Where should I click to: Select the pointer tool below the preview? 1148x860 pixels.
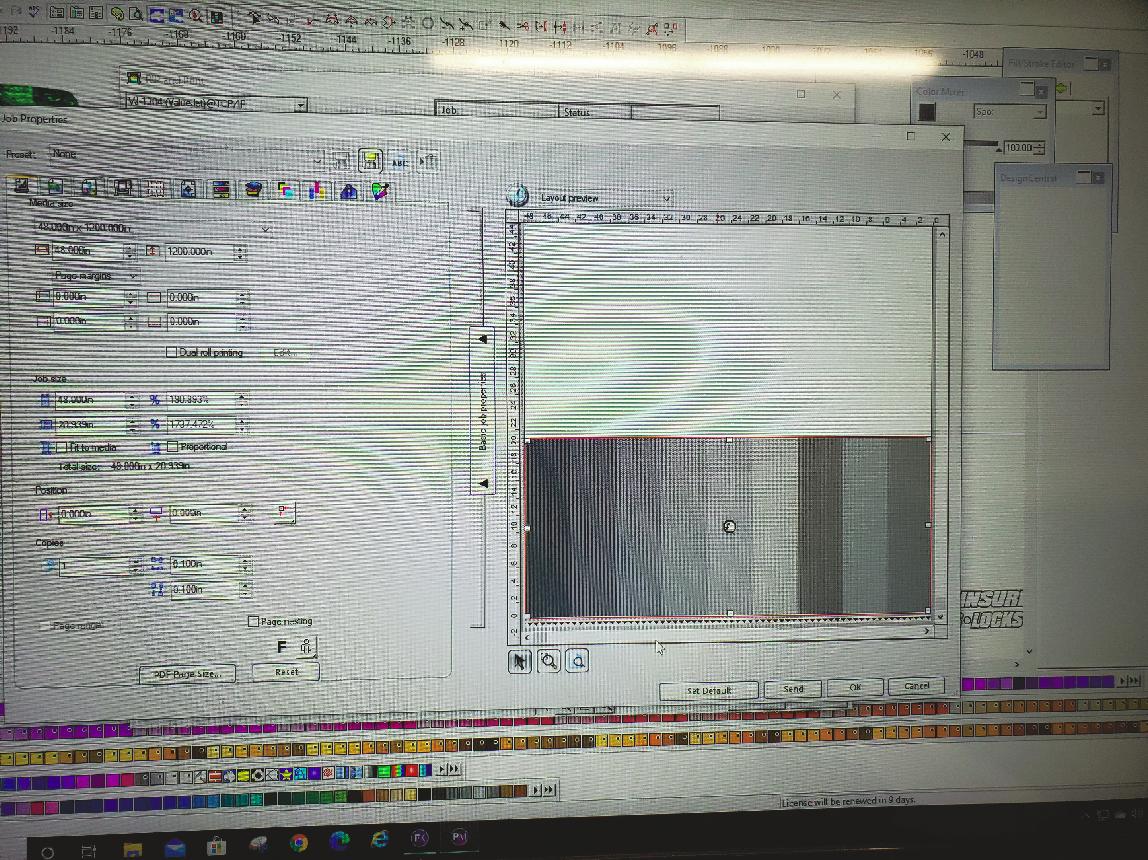coord(520,662)
